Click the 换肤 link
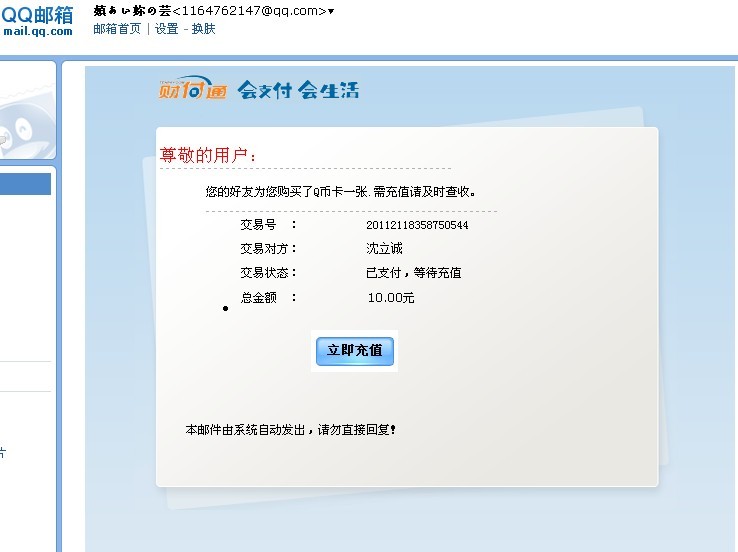The width and height of the screenshot is (738, 552). 203,29
